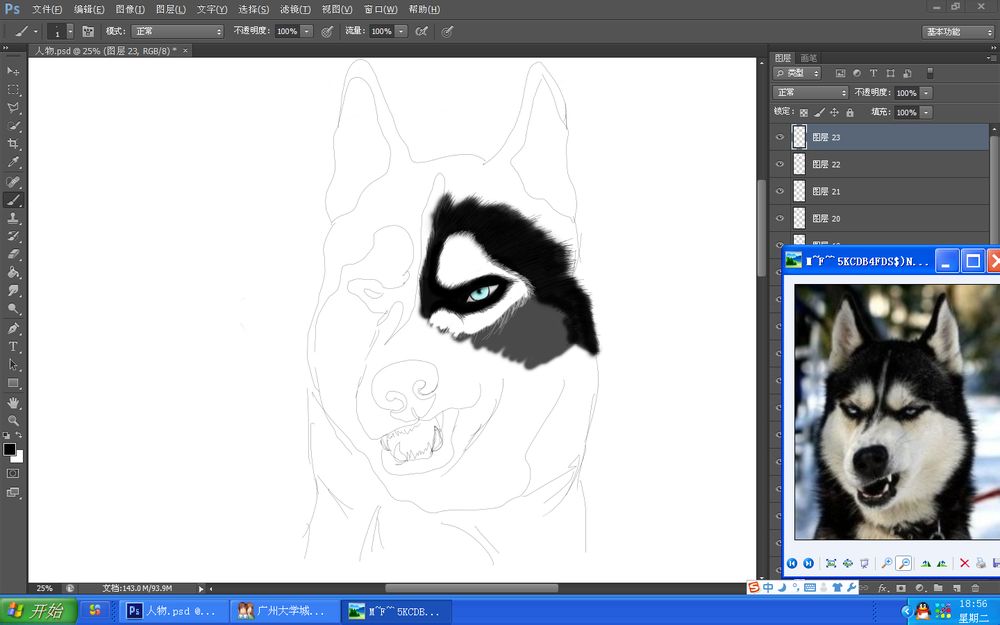Select the Clone Stamp tool

coord(13,218)
